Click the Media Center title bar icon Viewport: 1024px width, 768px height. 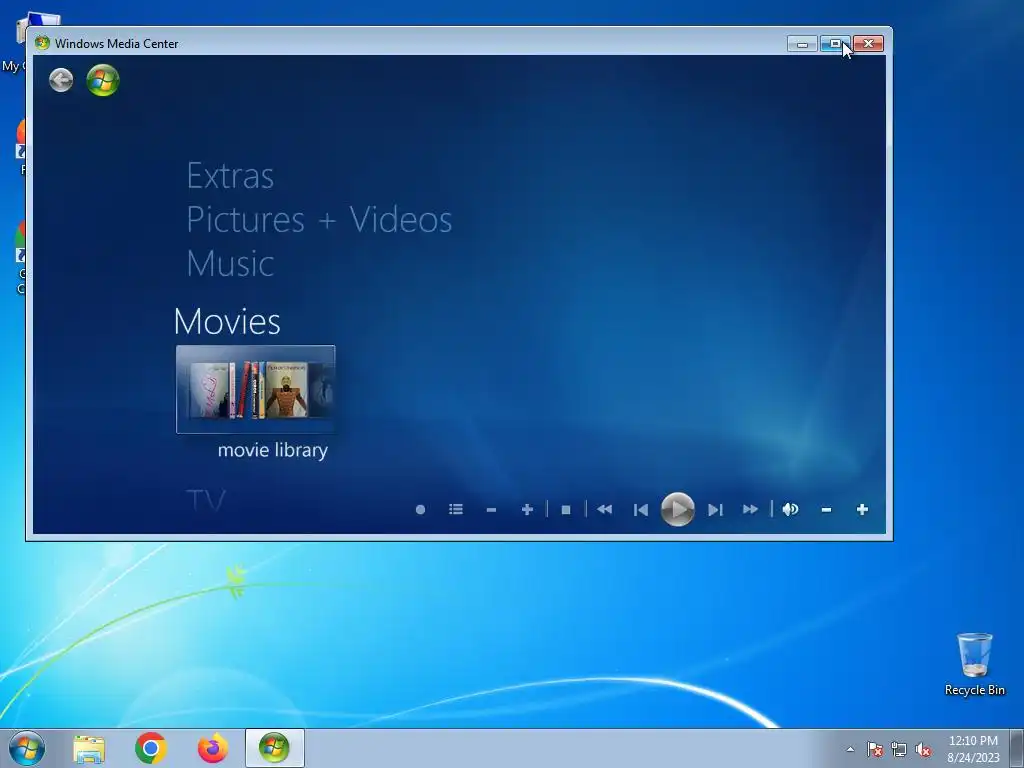42,43
